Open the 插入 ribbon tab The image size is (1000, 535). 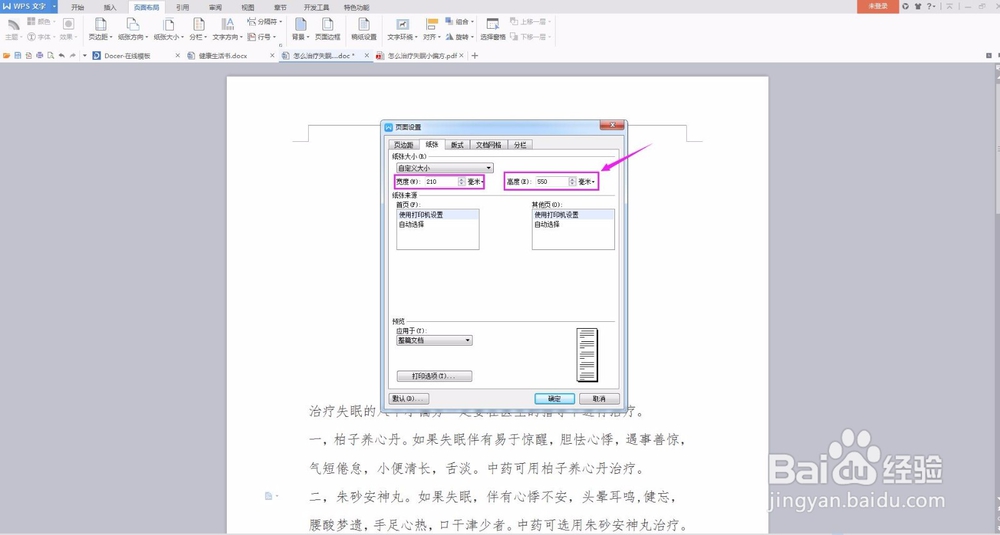pyautogui.click(x=110, y=8)
